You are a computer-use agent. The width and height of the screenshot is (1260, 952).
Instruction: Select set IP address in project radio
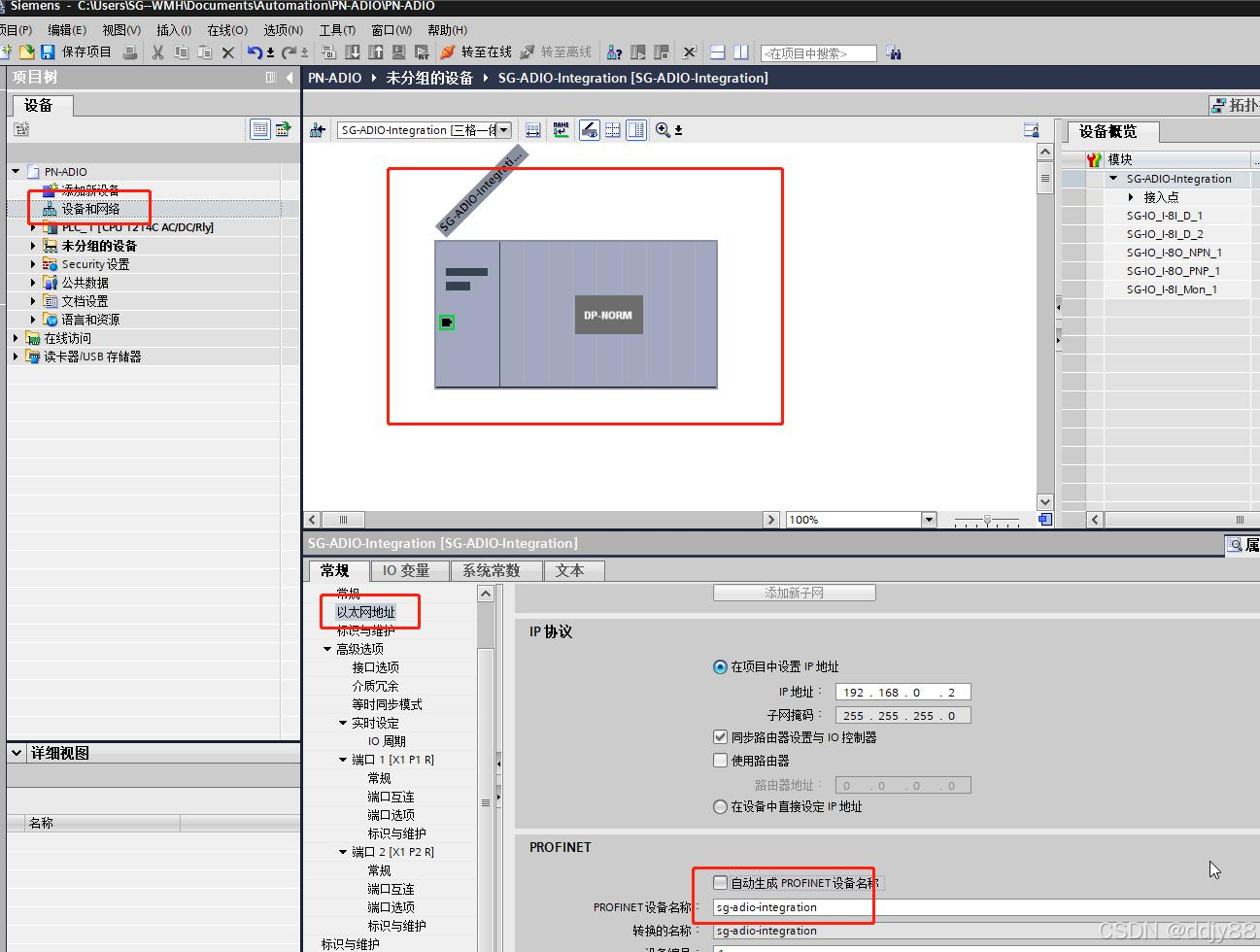720,666
